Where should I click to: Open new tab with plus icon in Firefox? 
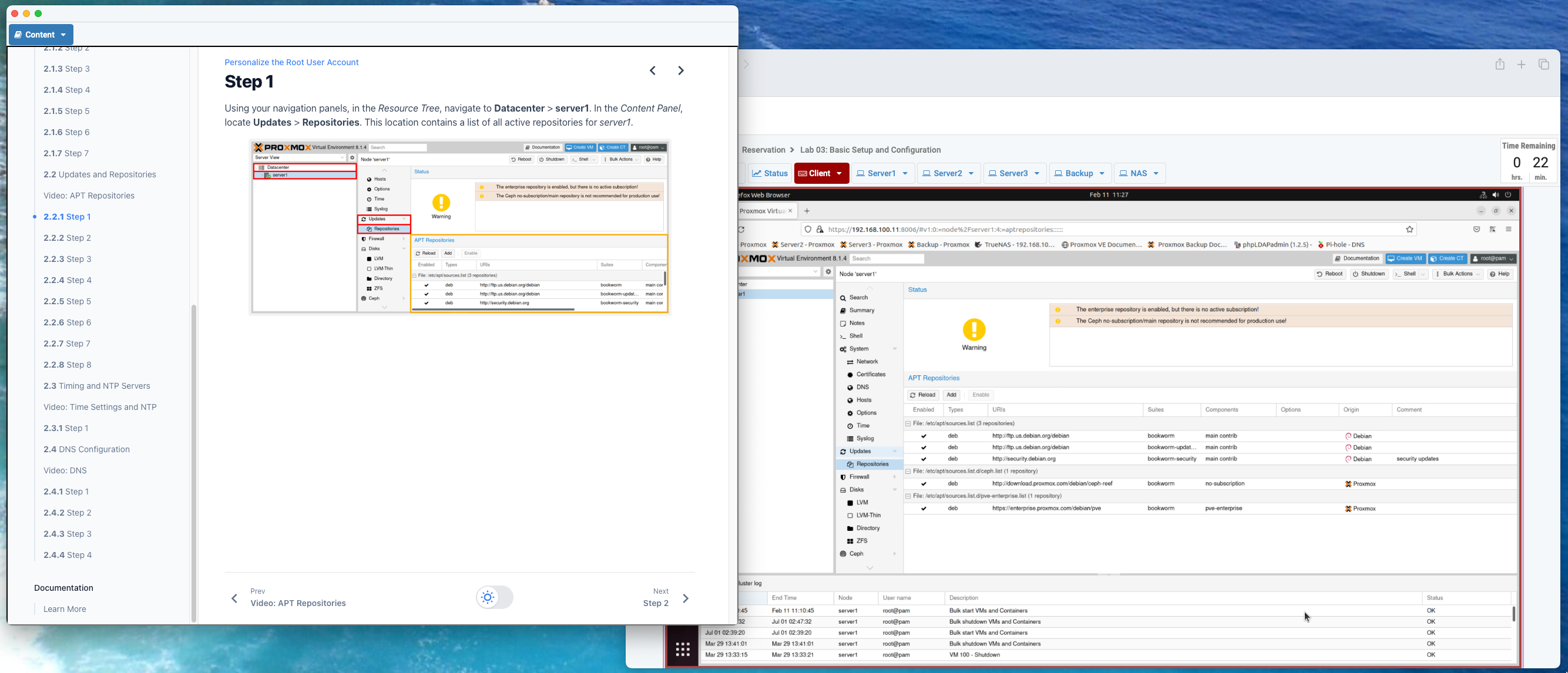click(807, 211)
